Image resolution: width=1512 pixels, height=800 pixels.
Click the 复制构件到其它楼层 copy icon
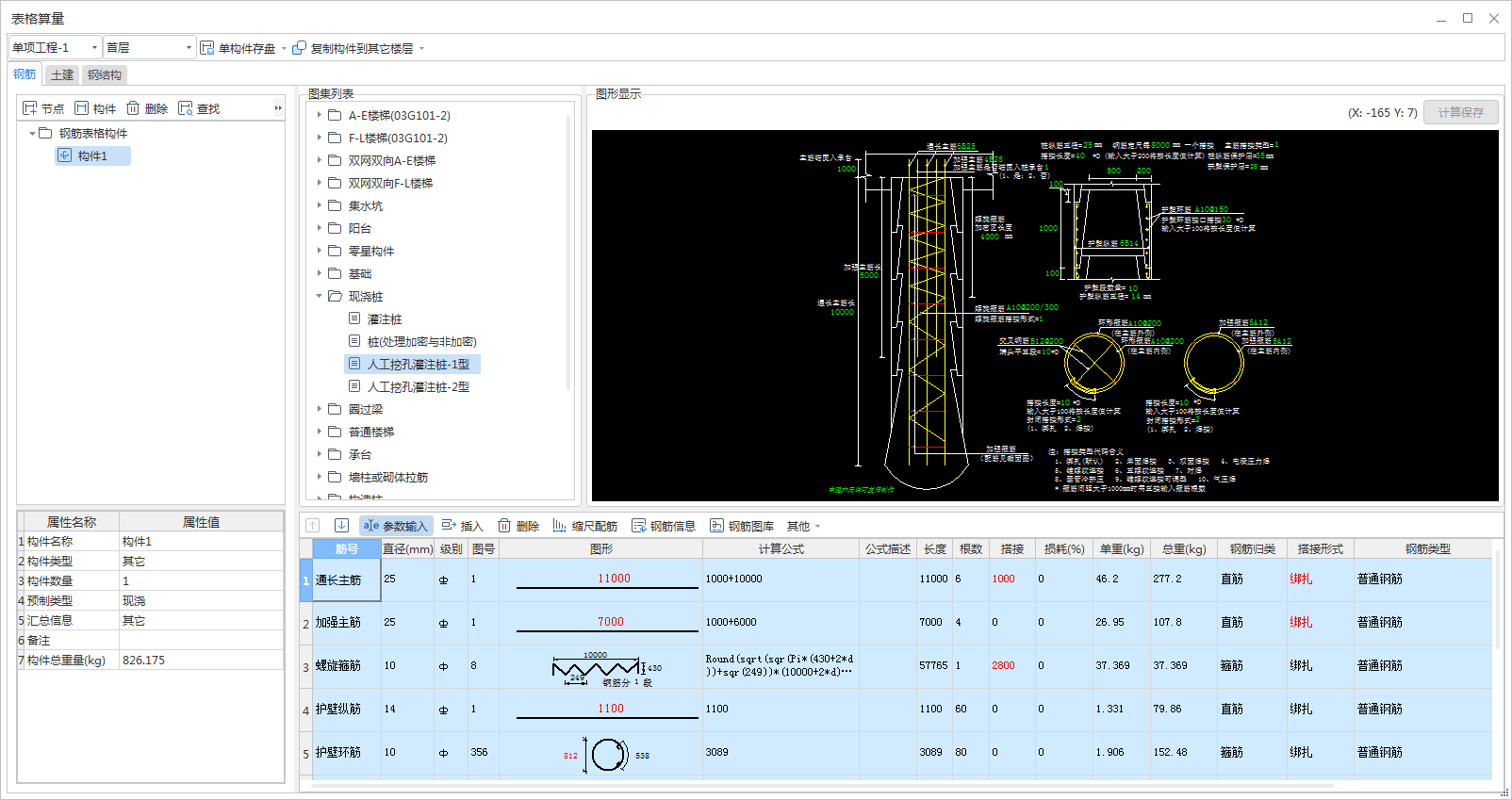pos(299,48)
